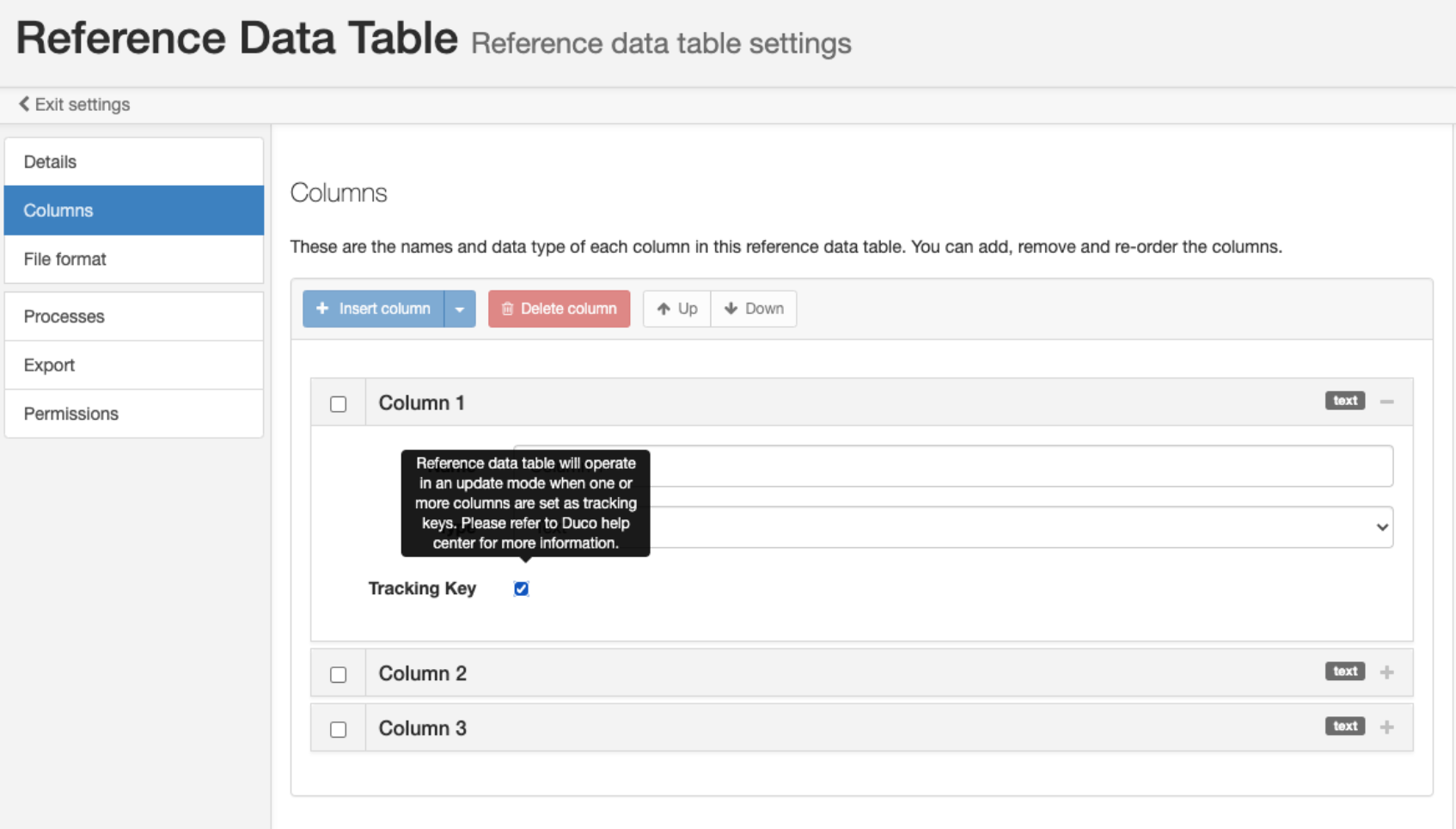This screenshot has width=1456, height=829.
Task: Go to File format settings
Action: (134, 259)
